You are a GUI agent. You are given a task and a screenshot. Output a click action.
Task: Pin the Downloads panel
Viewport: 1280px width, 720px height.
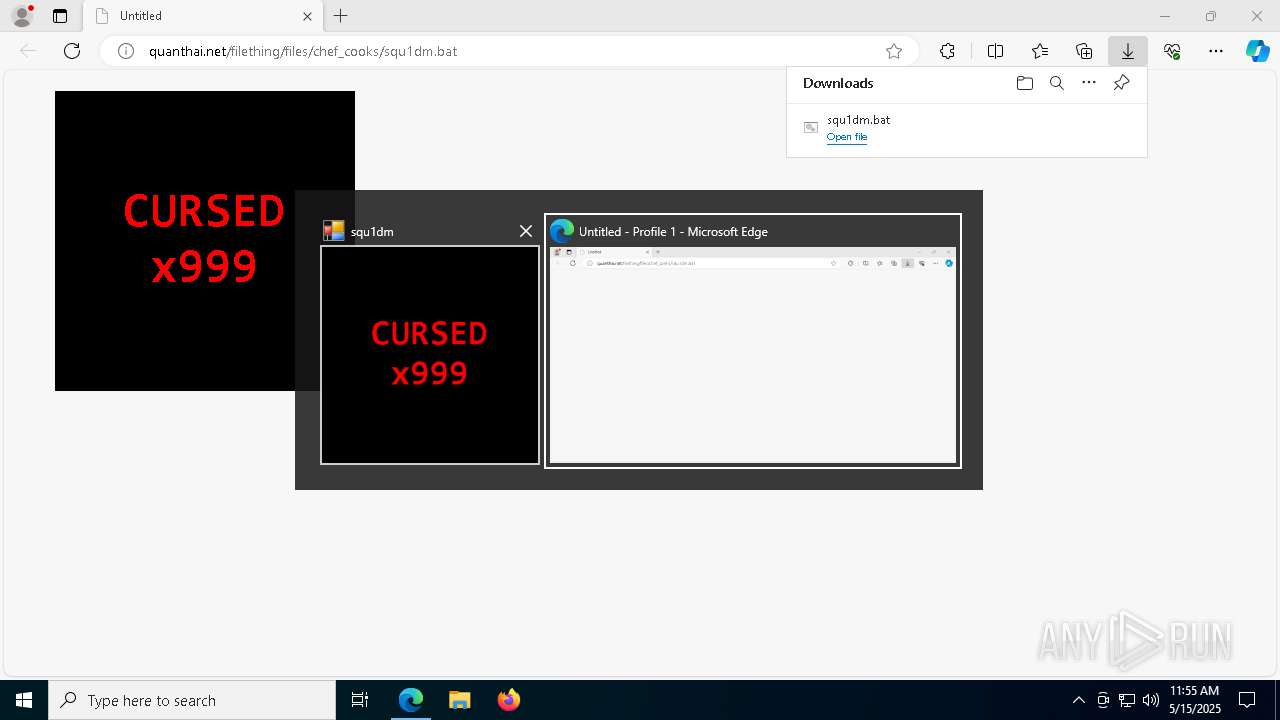(x=1122, y=83)
